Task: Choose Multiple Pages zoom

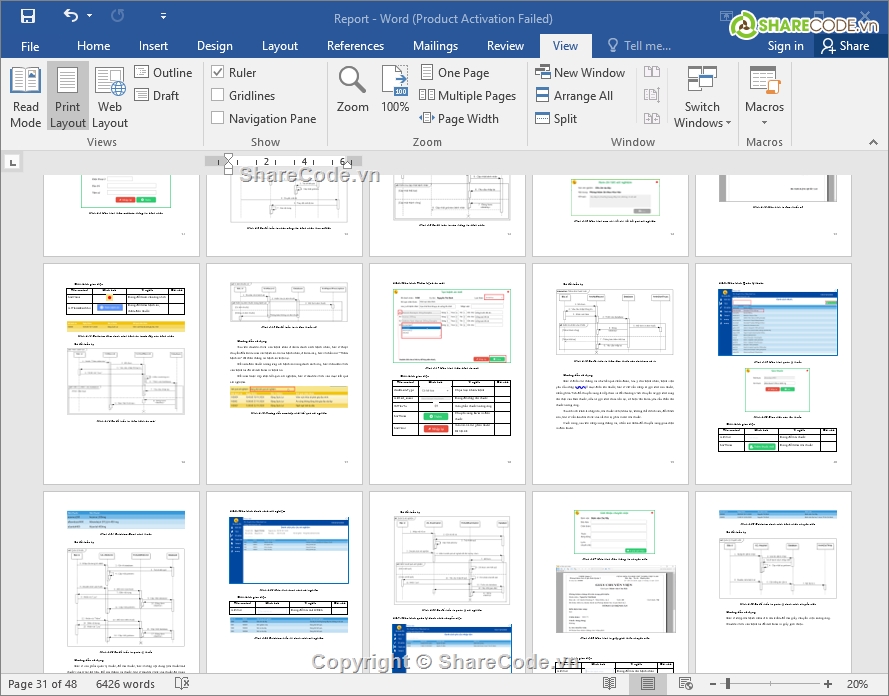Action: pyautogui.click(x=468, y=96)
